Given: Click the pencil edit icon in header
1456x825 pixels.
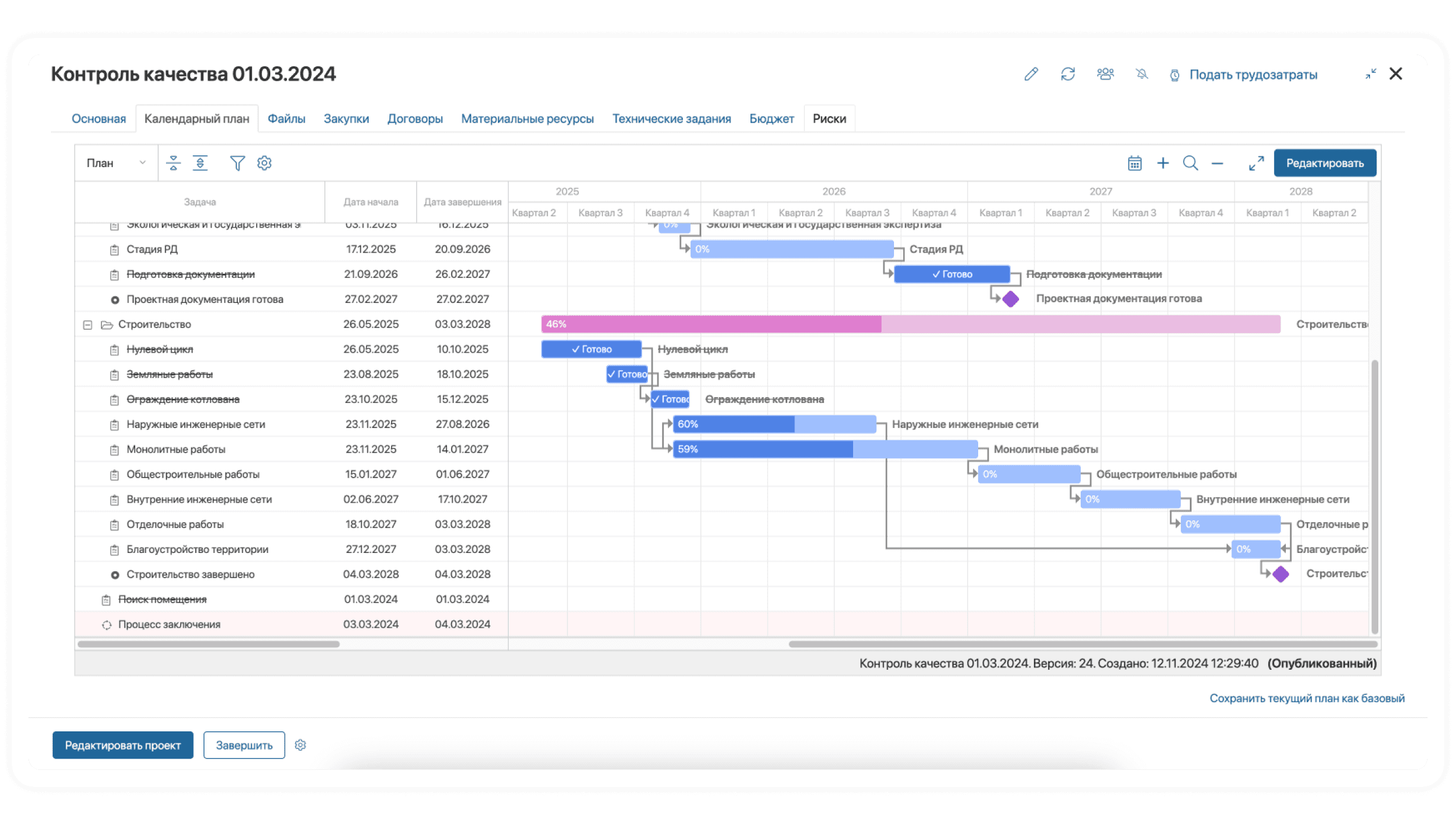Looking at the screenshot, I should coord(1031,74).
